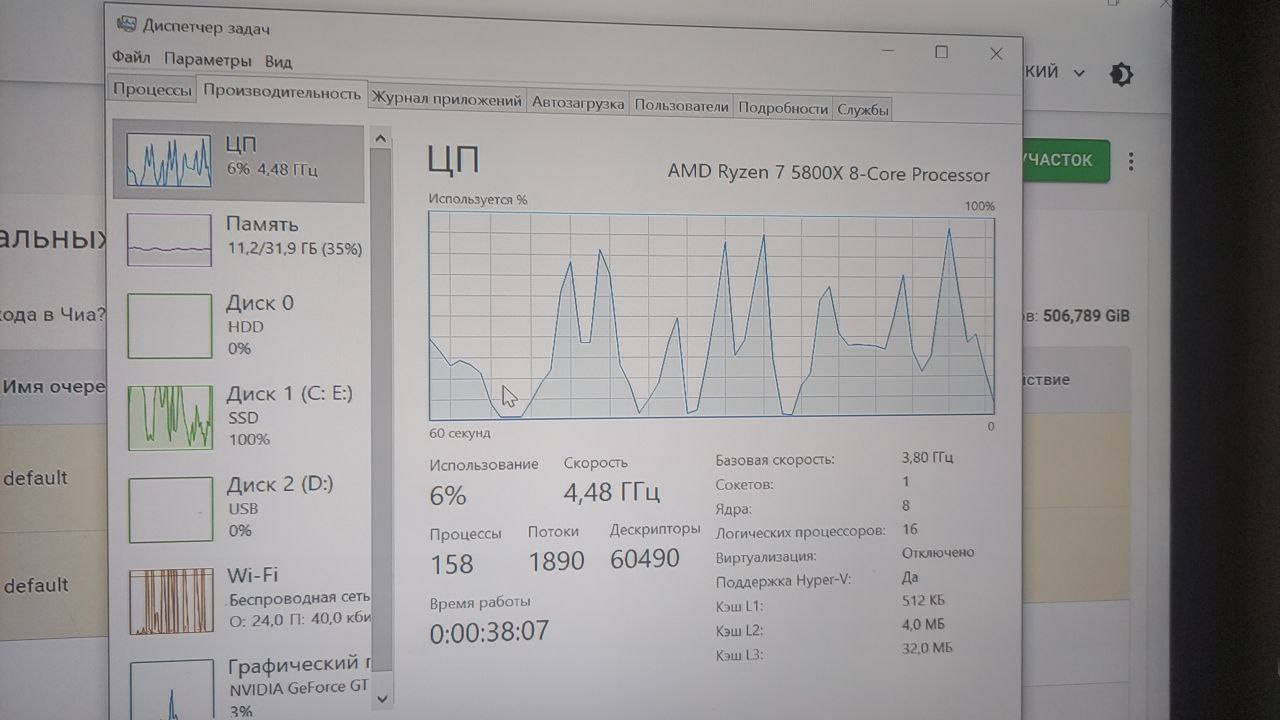Viewport: 1280px width, 720px height.
Task: Open the Файл menu
Action: (x=131, y=59)
